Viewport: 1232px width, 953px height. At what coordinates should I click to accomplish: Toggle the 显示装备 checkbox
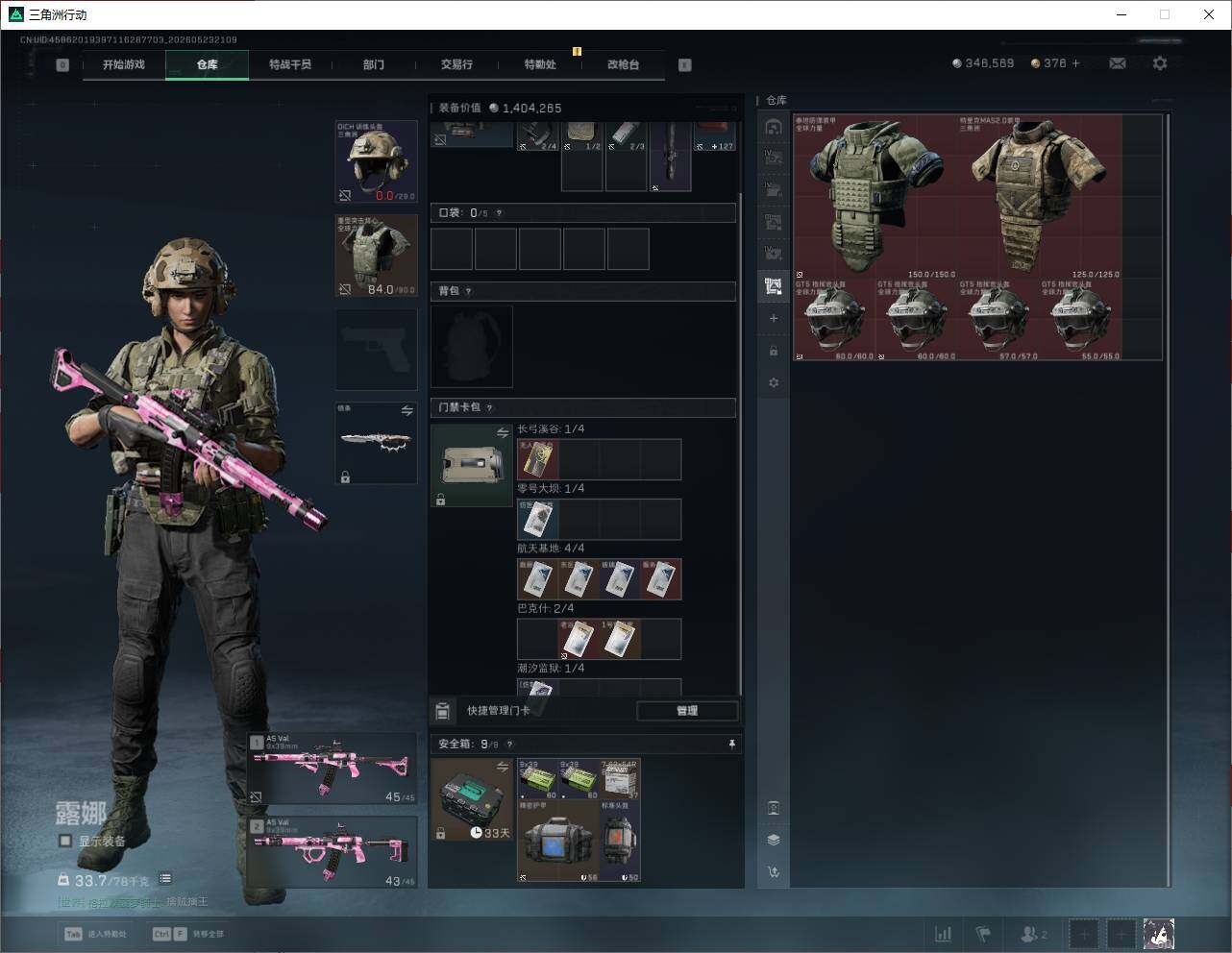click(x=65, y=841)
